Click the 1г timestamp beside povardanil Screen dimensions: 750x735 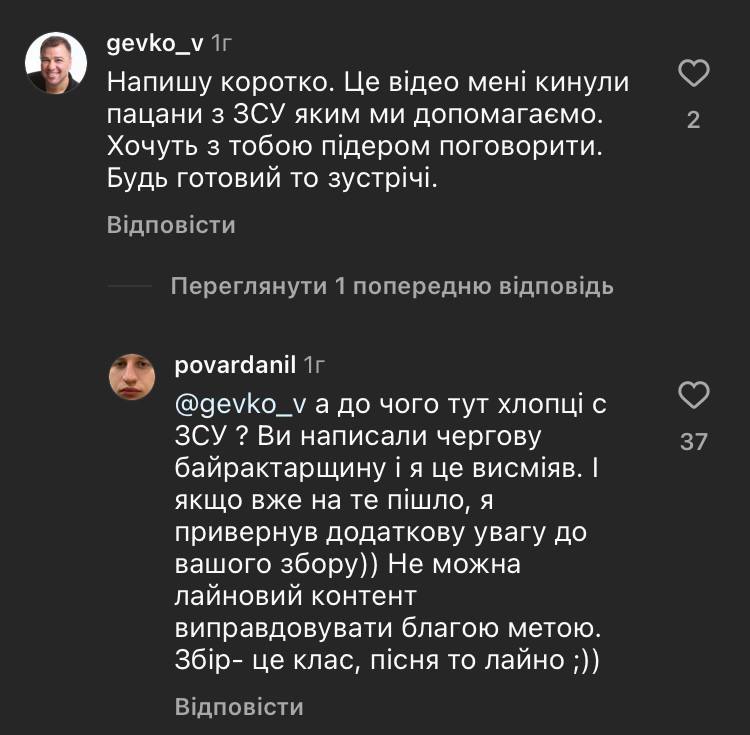point(314,365)
